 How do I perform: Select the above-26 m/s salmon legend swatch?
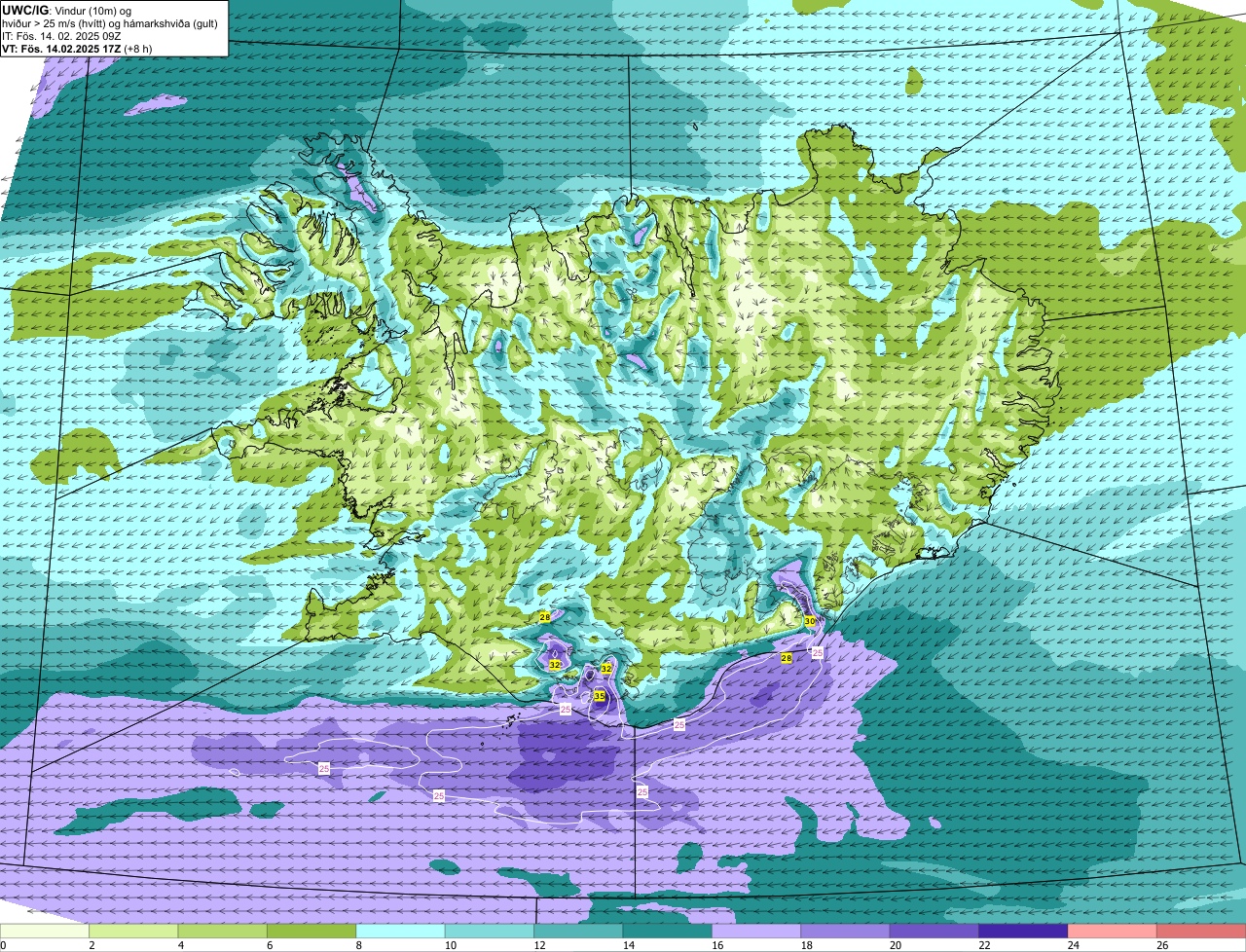click(1201, 932)
